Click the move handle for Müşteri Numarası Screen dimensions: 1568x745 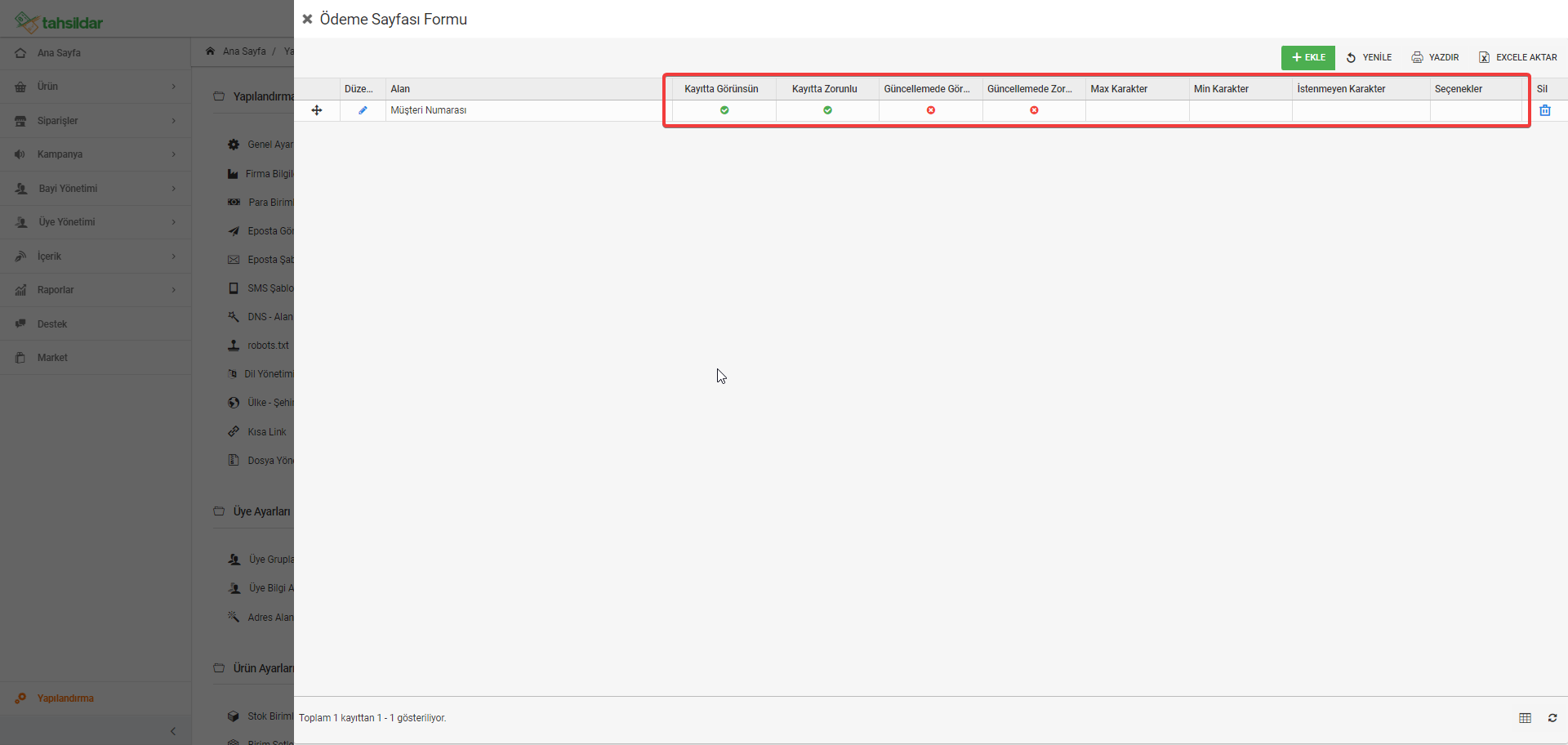pos(317,110)
